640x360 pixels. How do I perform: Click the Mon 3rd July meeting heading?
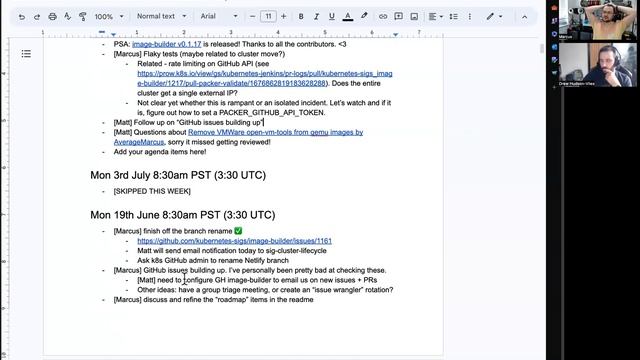pyautogui.click(x=178, y=175)
